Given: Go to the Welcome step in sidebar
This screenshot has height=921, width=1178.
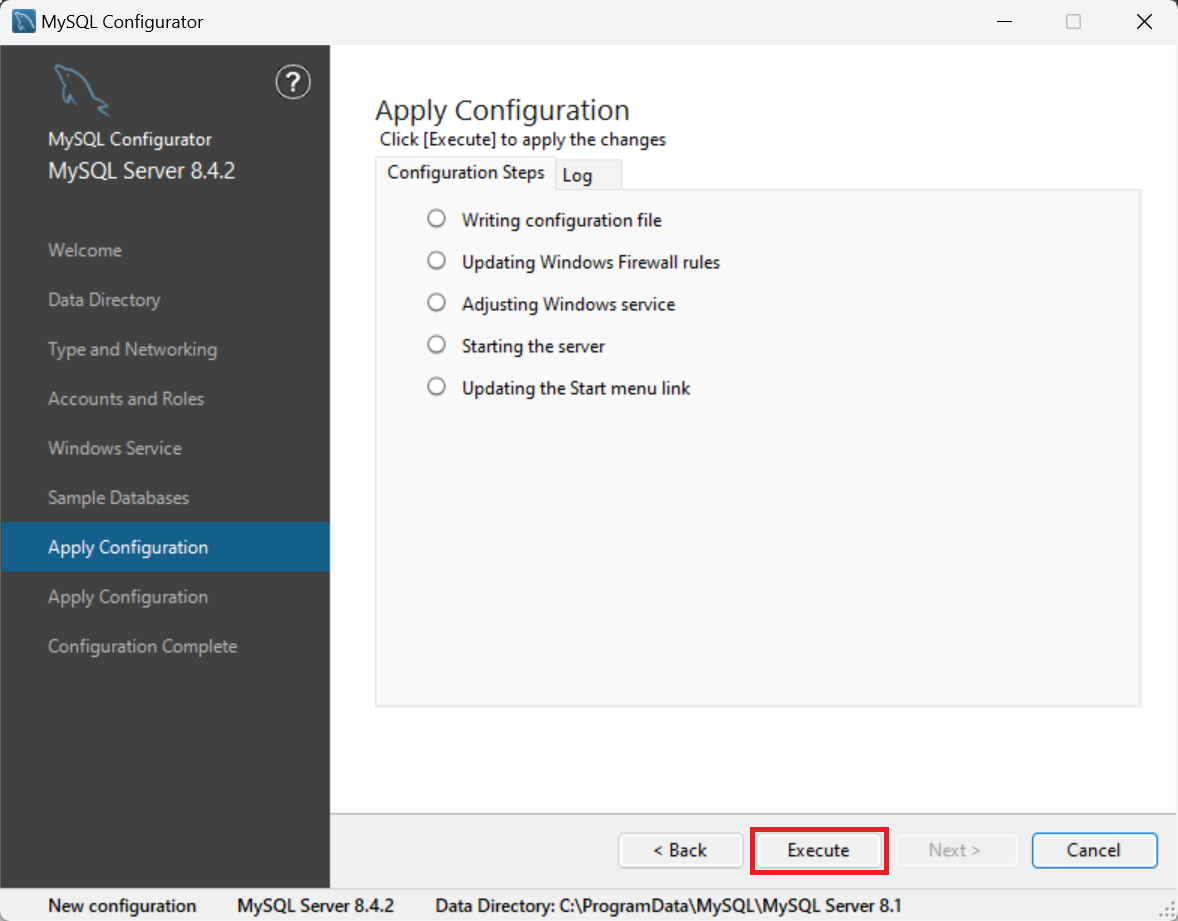Looking at the screenshot, I should 85,250.
